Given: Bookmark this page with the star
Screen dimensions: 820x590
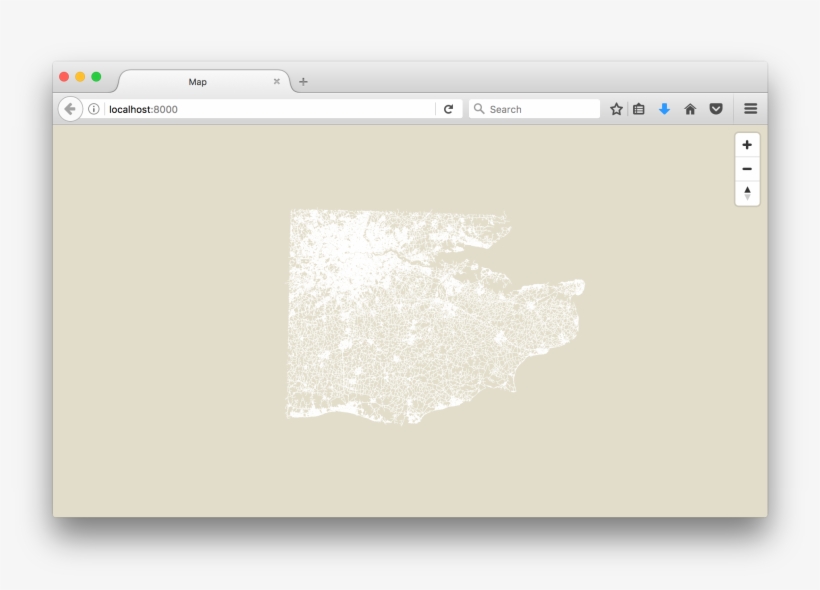Looking at the screenshot, I should click(x=614, y=108).
